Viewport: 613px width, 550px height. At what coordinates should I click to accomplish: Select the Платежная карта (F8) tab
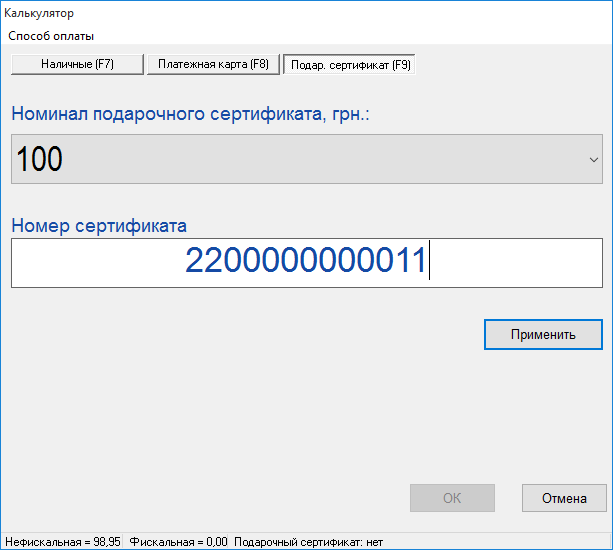(212, 65)
